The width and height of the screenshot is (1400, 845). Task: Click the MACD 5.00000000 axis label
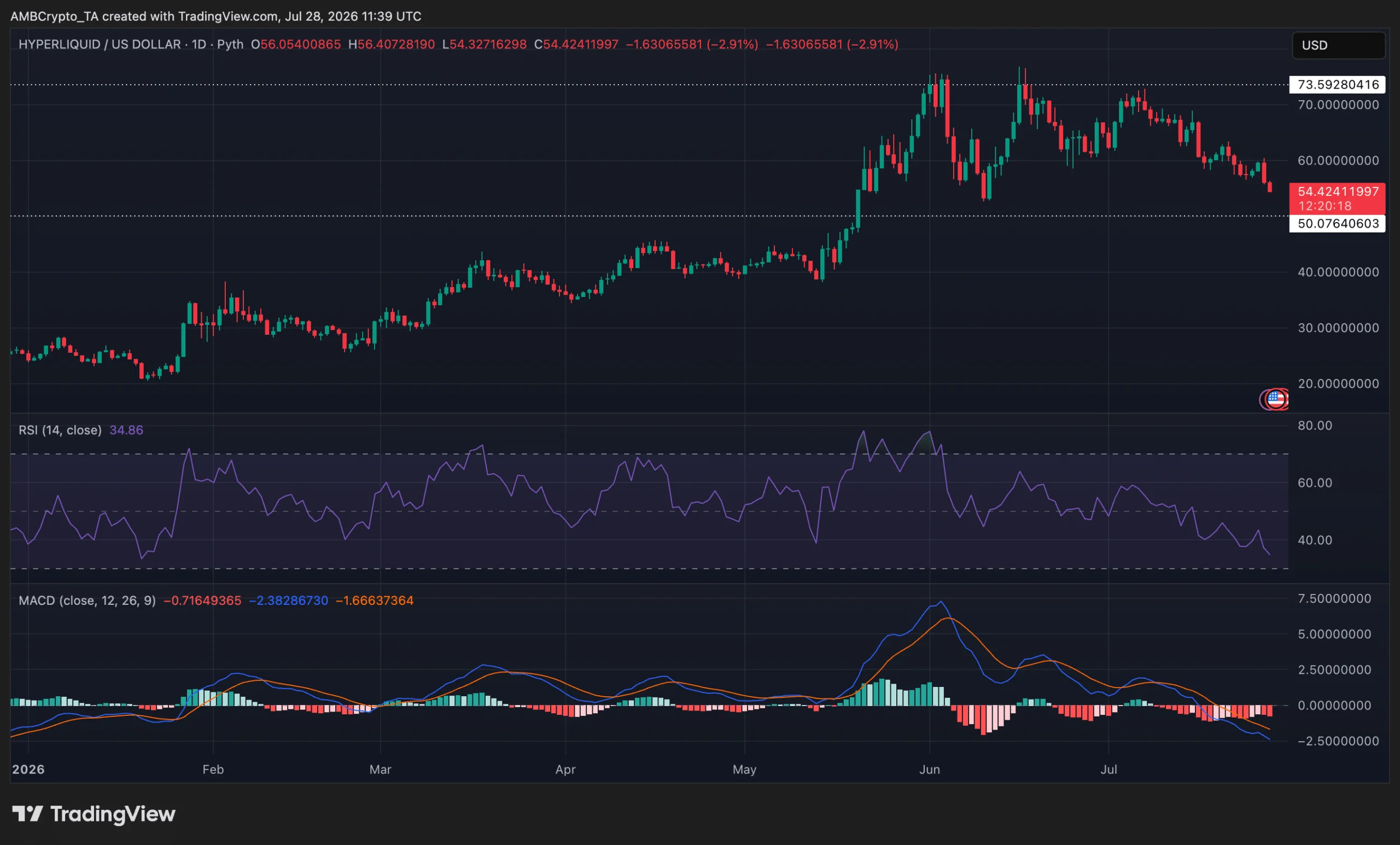(x=1334, y=634)
